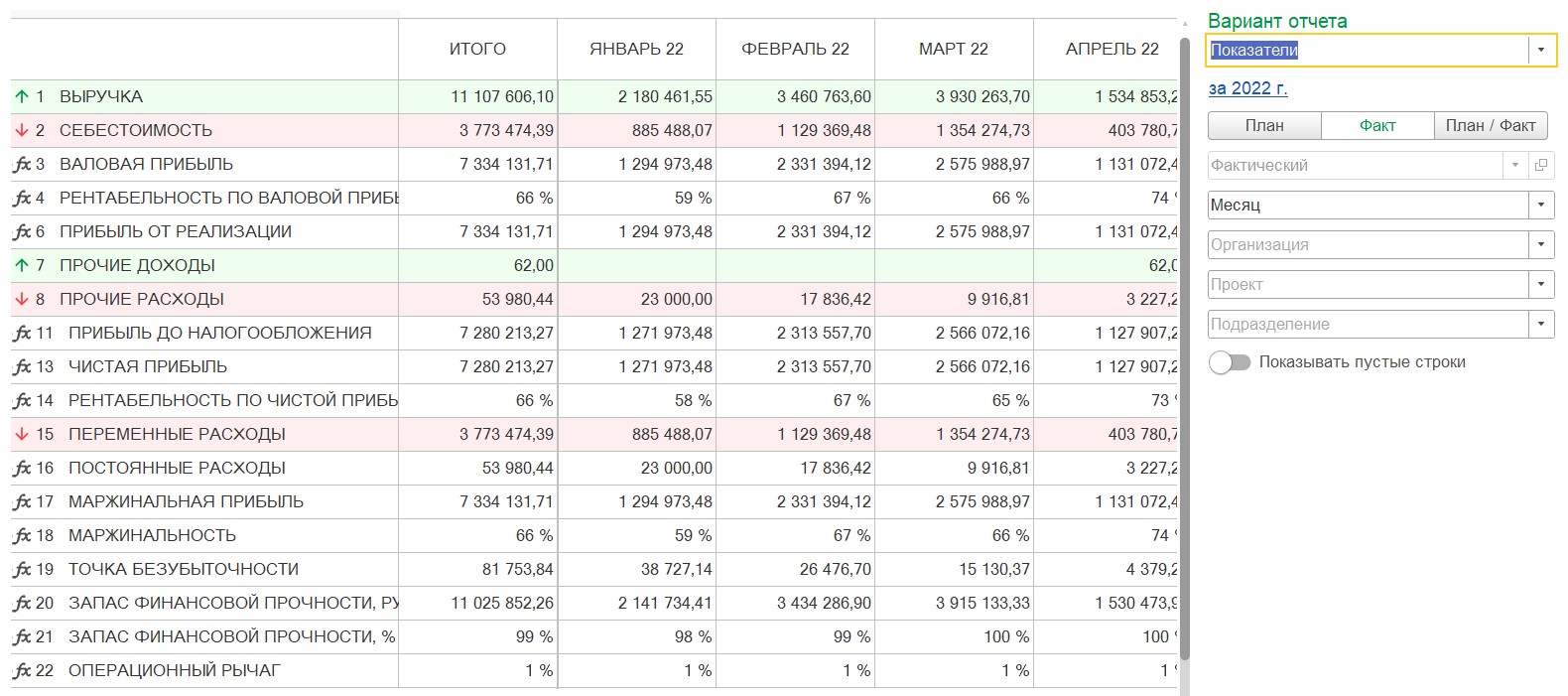Click the fx icon beside ЧИСТАЯ ПРИБЫЛЬ

[x=22, y=366]
